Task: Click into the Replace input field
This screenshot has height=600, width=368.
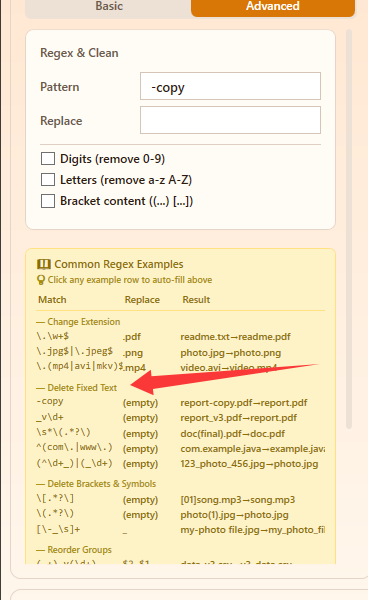Action: point(230,120)
